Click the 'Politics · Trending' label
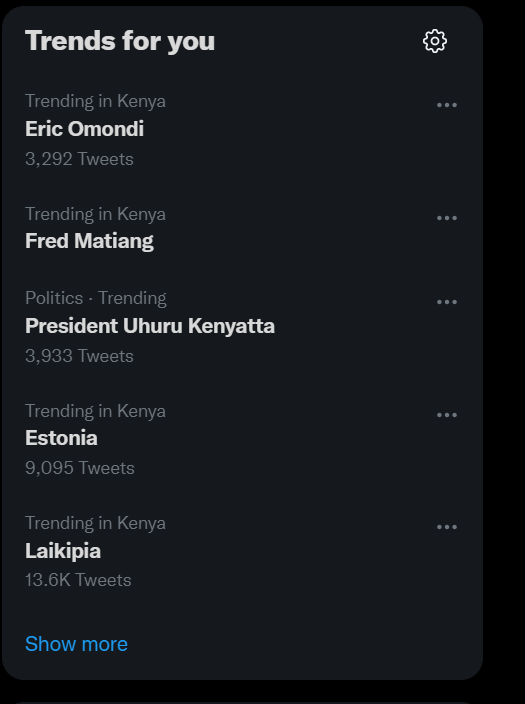The image size is (525, 704). pos(96,298)
